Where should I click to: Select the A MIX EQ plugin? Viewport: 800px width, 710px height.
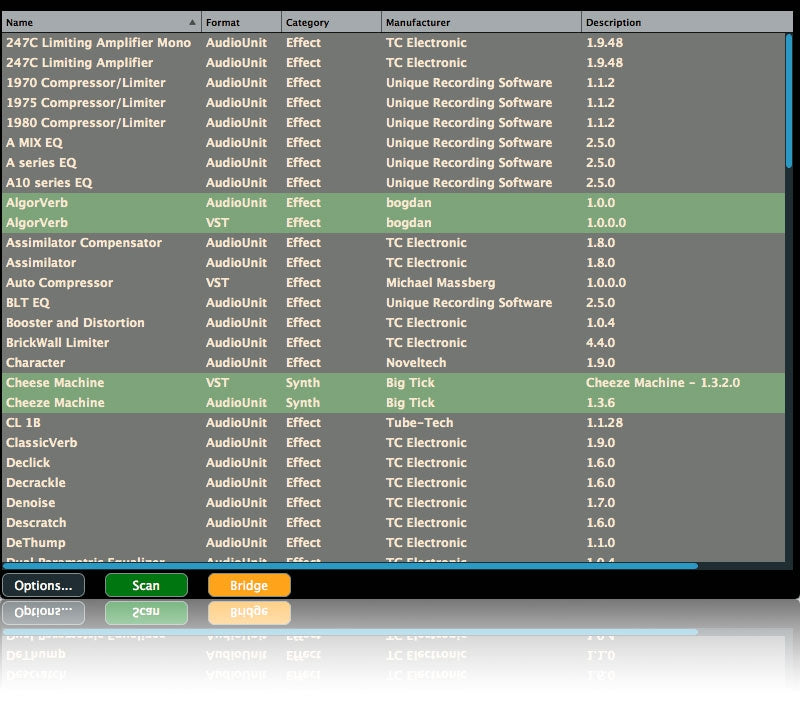coord(393,143)
